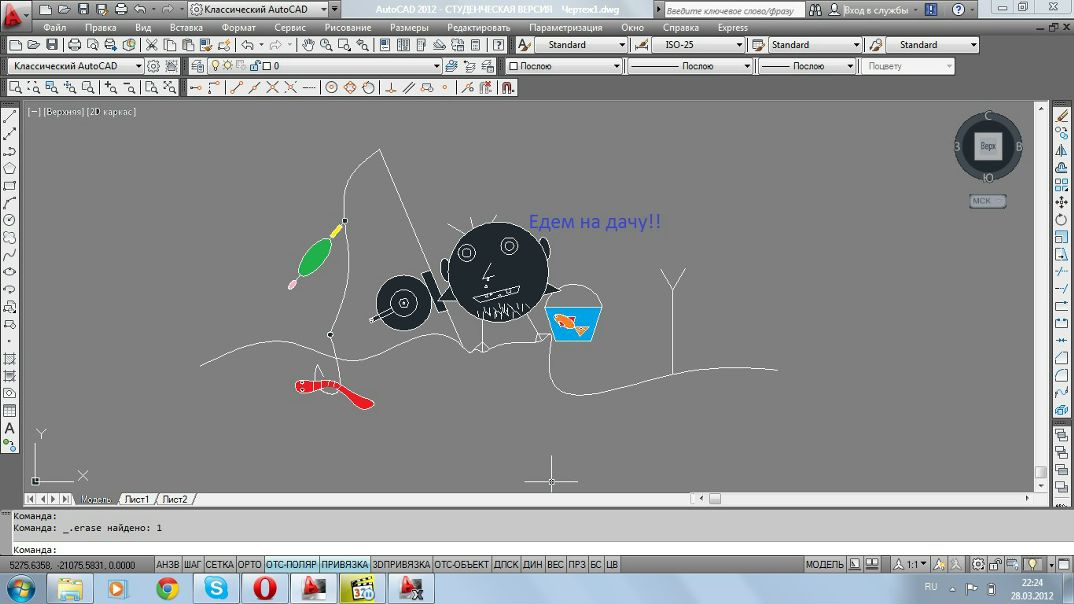
Task: Select the Rotate tool in modify toolbar
Action: [x=1061, y=220]
